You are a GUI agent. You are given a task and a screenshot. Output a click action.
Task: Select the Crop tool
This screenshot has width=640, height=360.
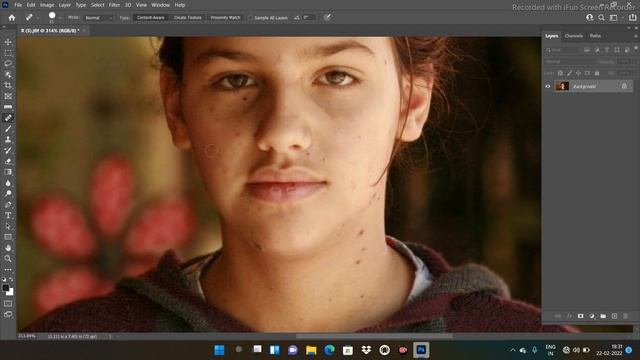pyautogui.click(x=8, y=85)
